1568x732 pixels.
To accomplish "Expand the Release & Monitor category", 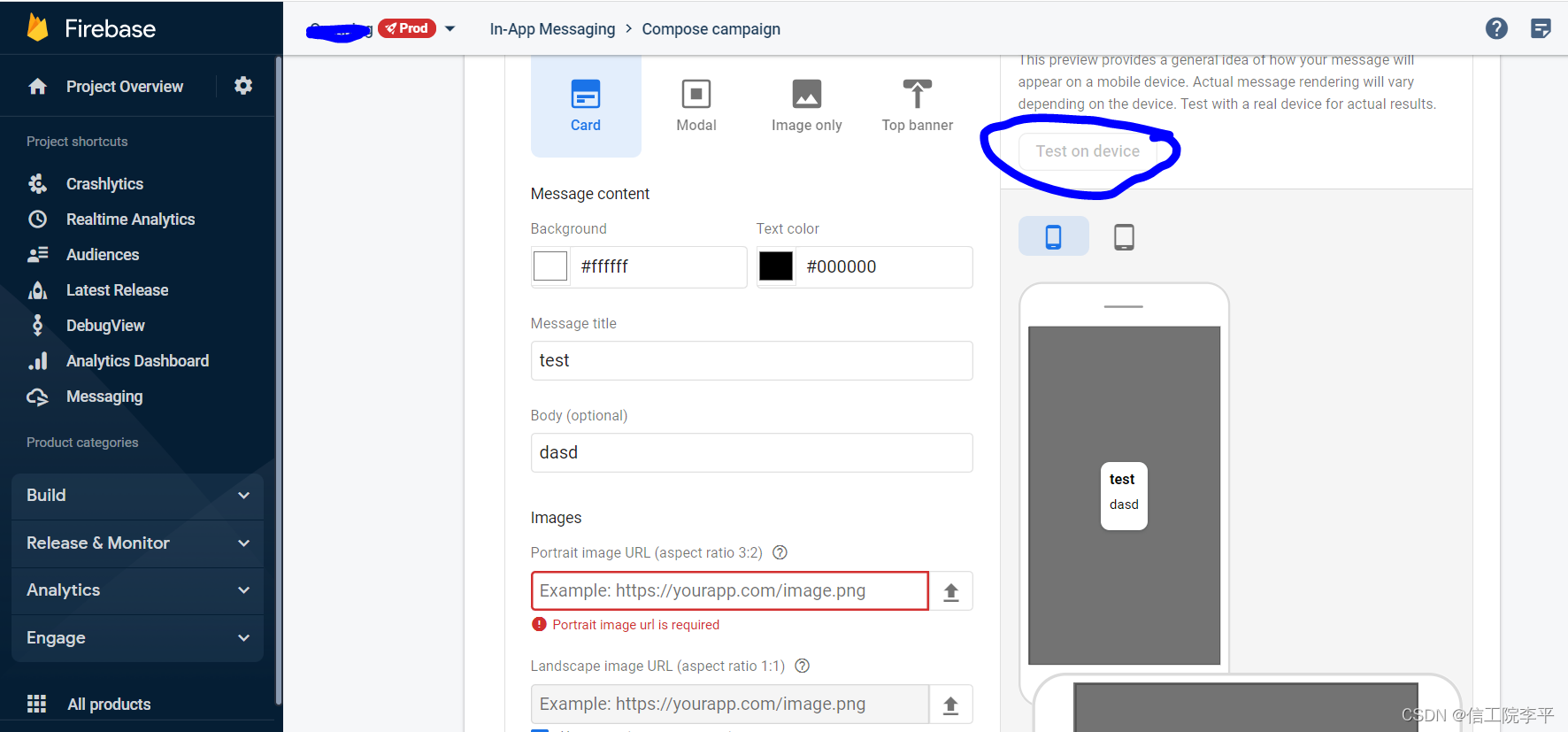I will 137,543.
